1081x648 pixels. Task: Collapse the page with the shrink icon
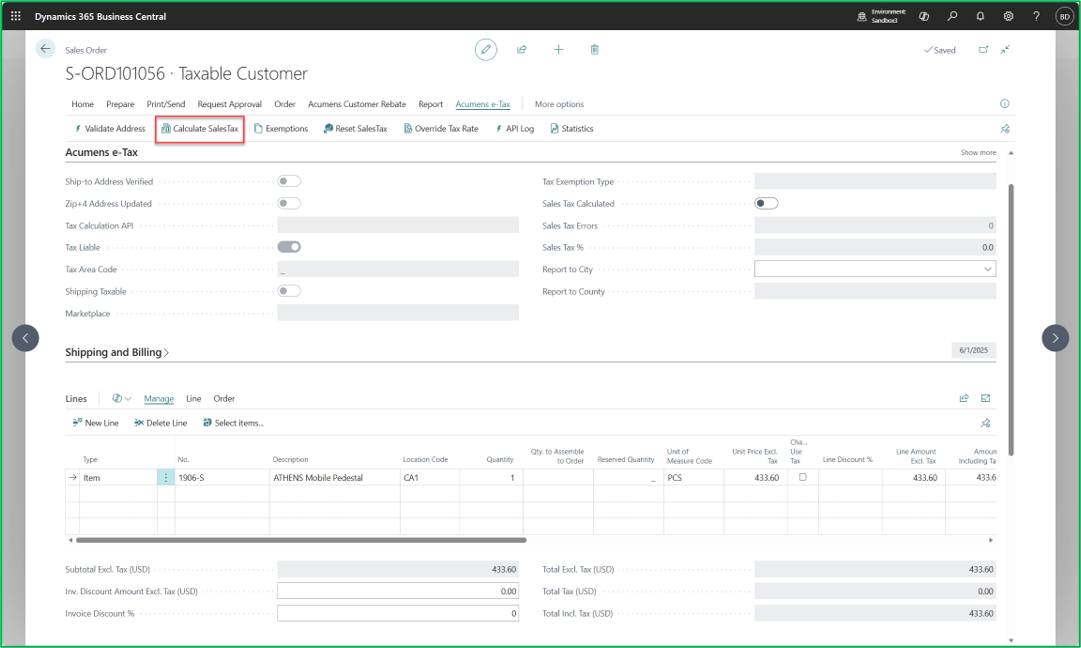coord(1005,50)
